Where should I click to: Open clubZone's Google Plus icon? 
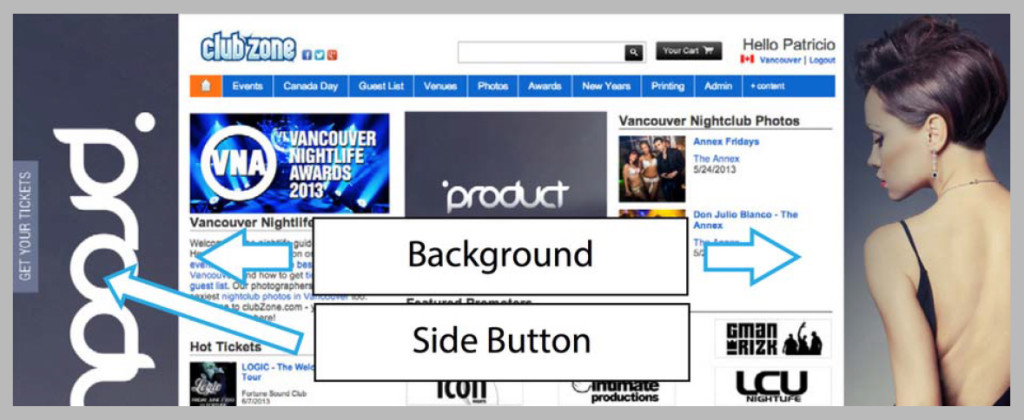332,55
